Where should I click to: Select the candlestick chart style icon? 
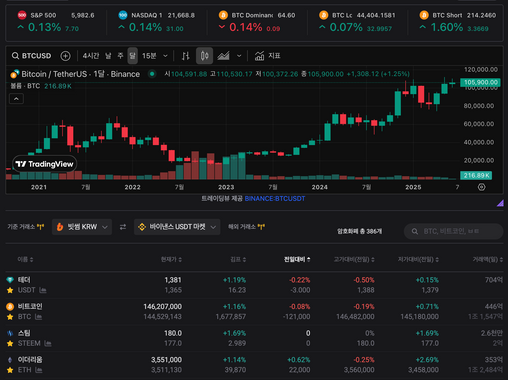pos(204,56)
